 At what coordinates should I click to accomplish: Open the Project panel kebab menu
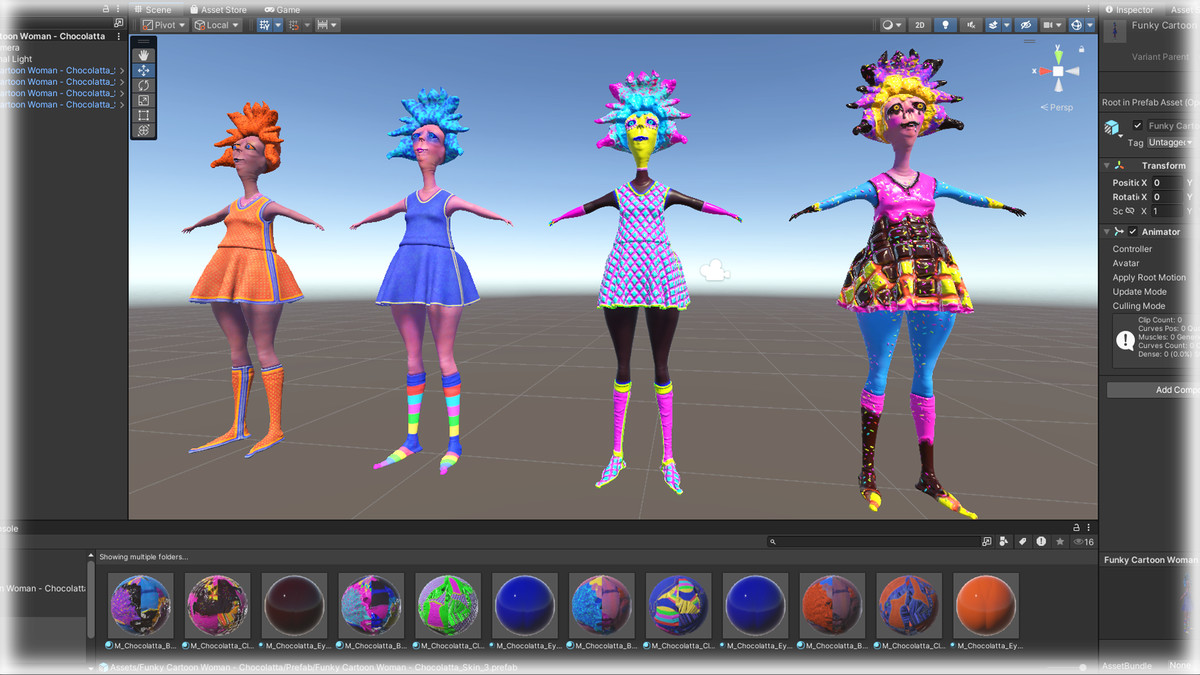point(1091,527)
